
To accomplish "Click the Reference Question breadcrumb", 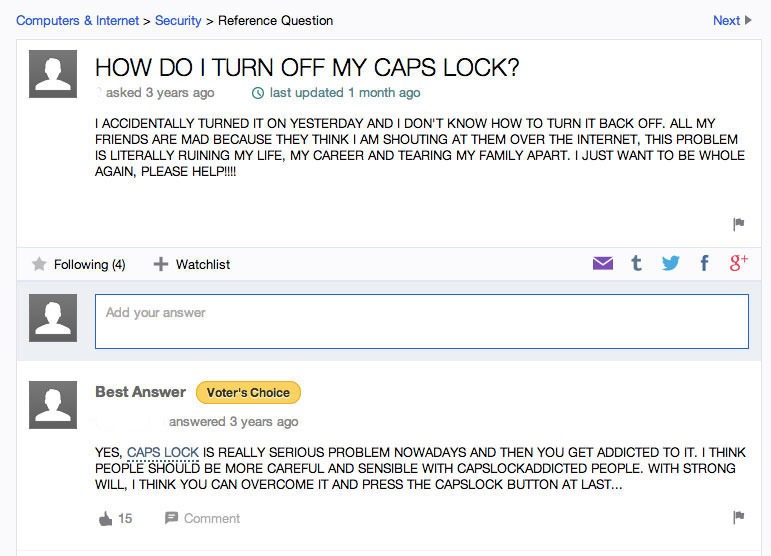I will click(275, 20).
